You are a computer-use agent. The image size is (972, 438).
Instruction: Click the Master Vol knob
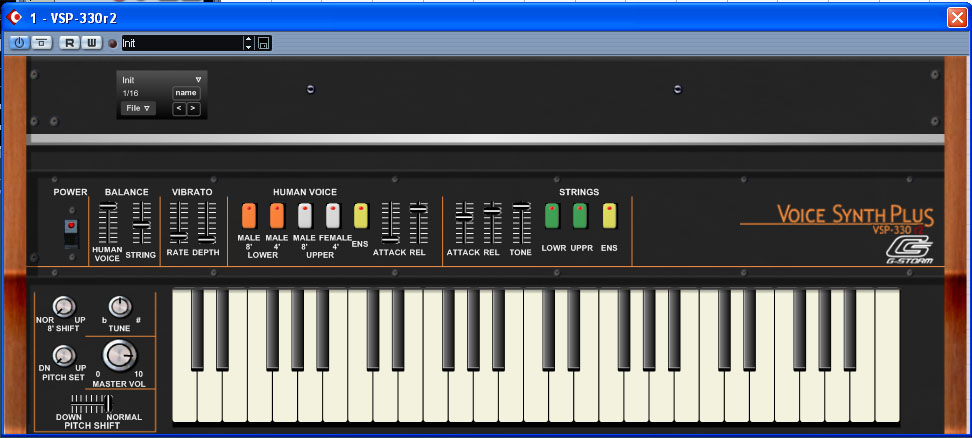(119, 356)
